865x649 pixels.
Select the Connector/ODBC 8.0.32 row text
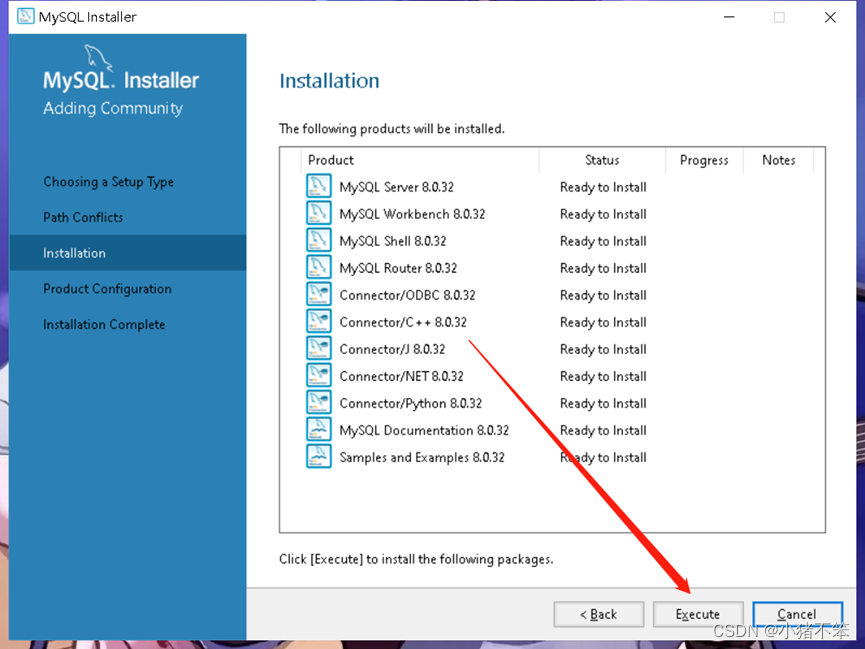pos(407,295)
